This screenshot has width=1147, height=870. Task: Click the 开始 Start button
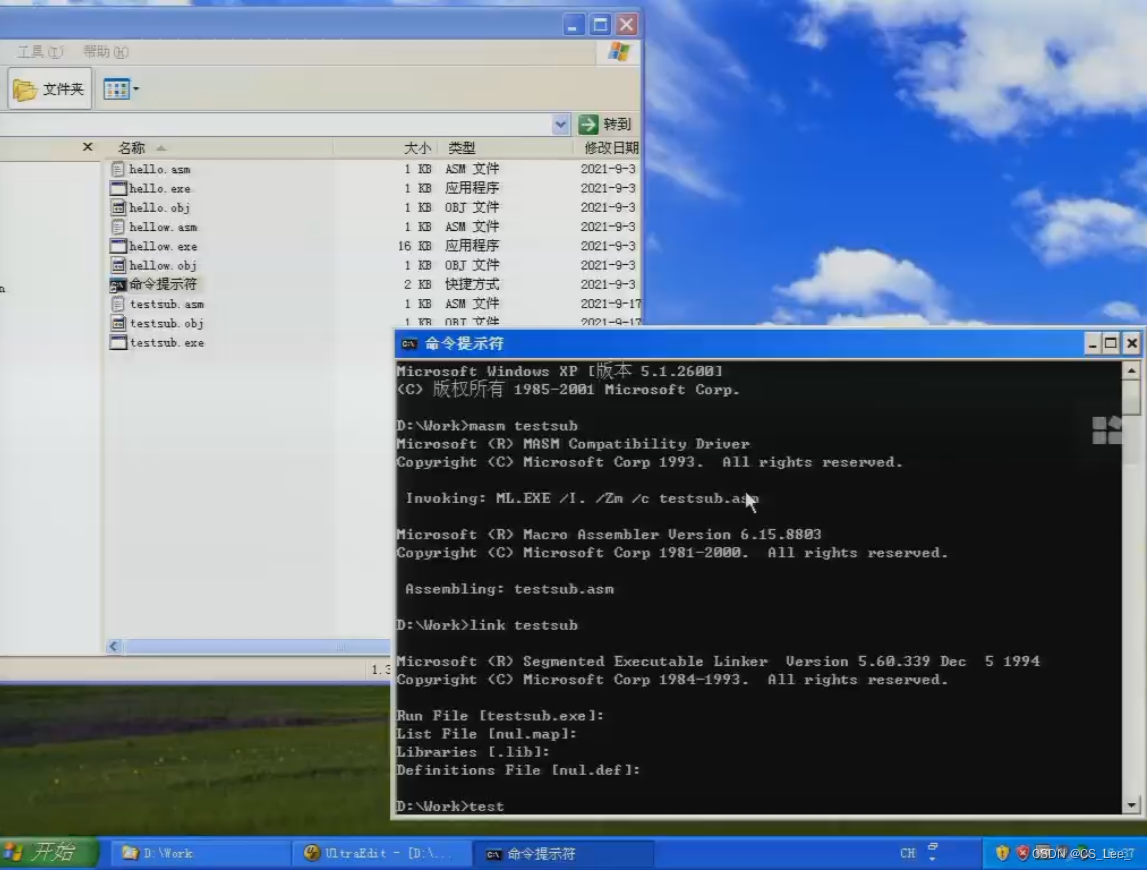[x=47, y=852]
